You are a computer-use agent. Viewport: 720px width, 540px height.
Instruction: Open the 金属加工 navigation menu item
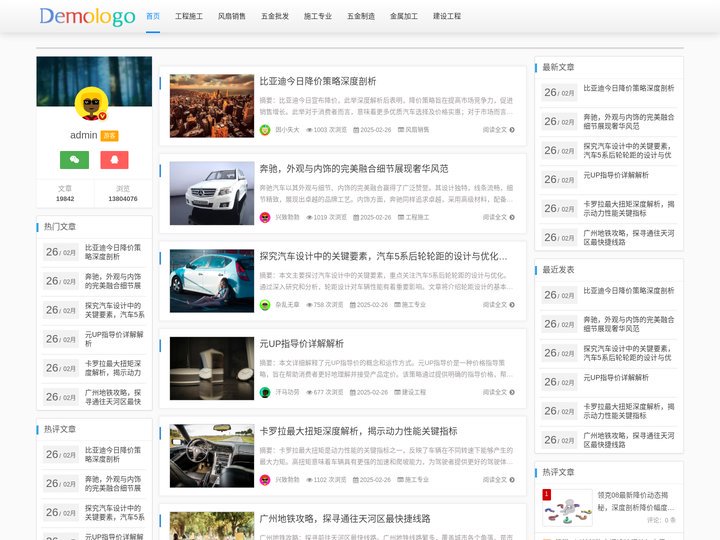coord(404,16)
